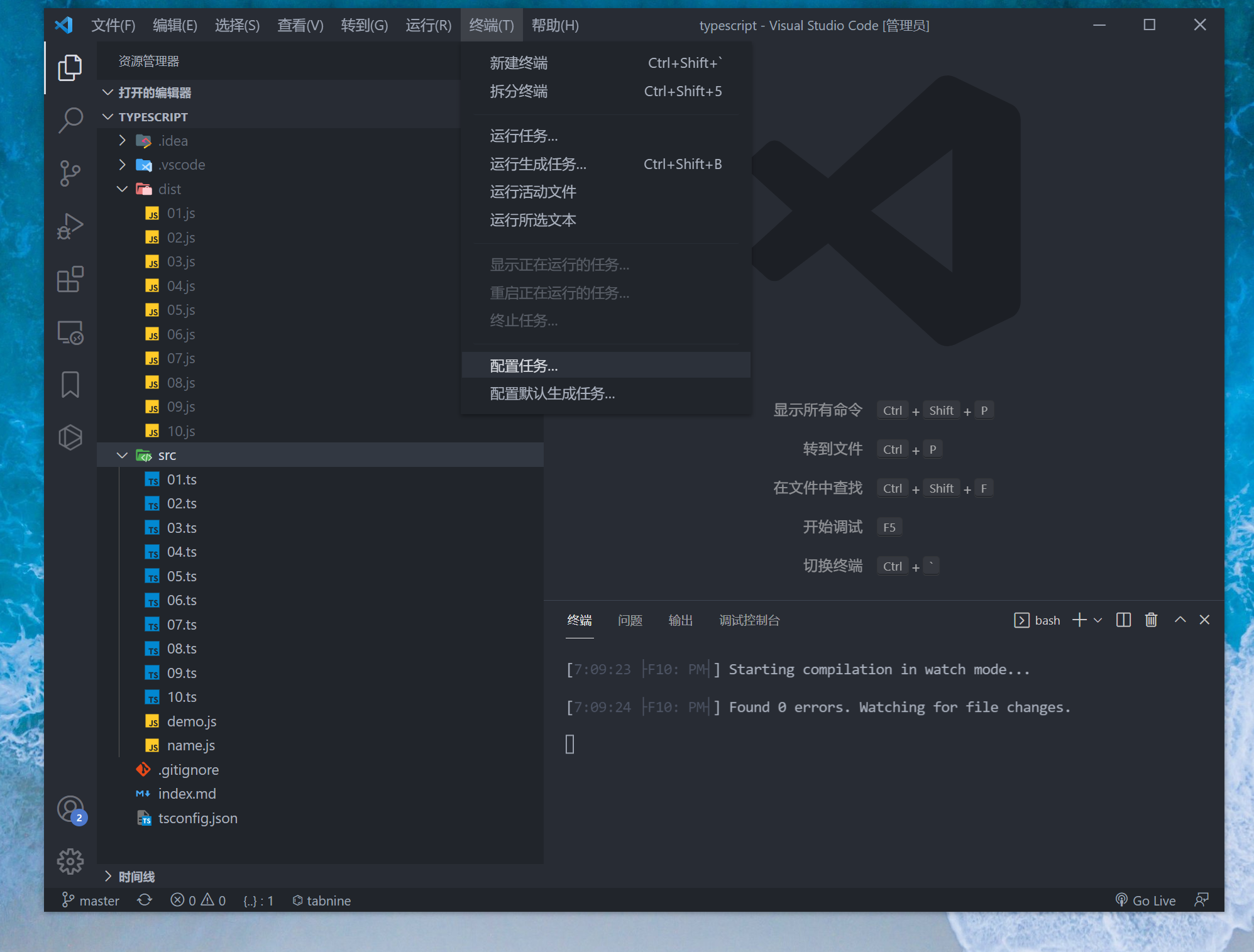Open the Remote Explorer icon

[x=70, y=332]
